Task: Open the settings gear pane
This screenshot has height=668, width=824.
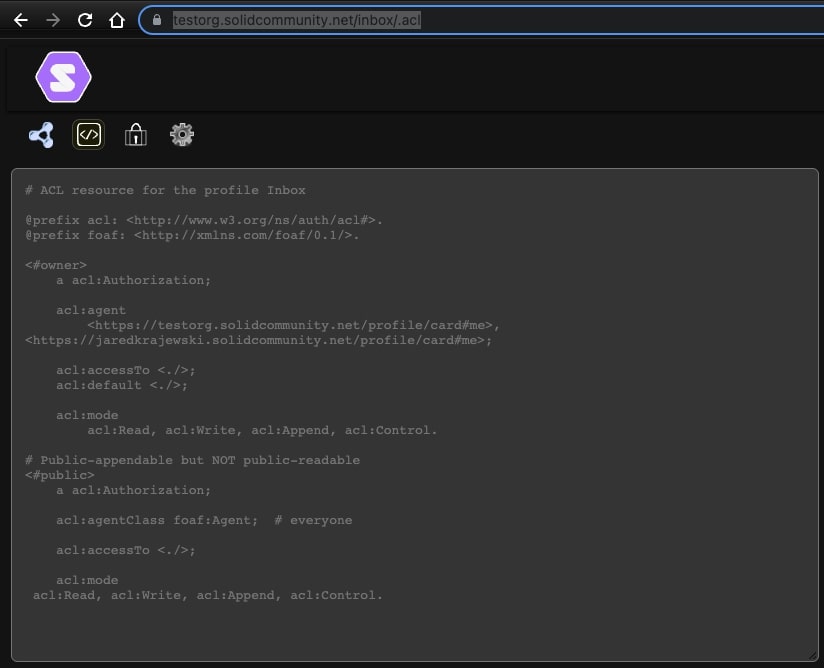Action: 182,135
